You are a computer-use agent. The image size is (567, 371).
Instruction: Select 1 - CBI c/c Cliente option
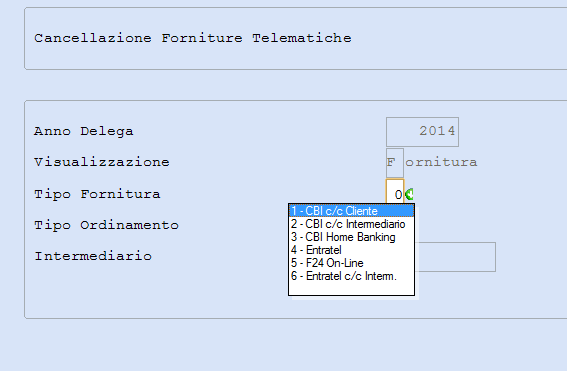(x=351, y=211)
